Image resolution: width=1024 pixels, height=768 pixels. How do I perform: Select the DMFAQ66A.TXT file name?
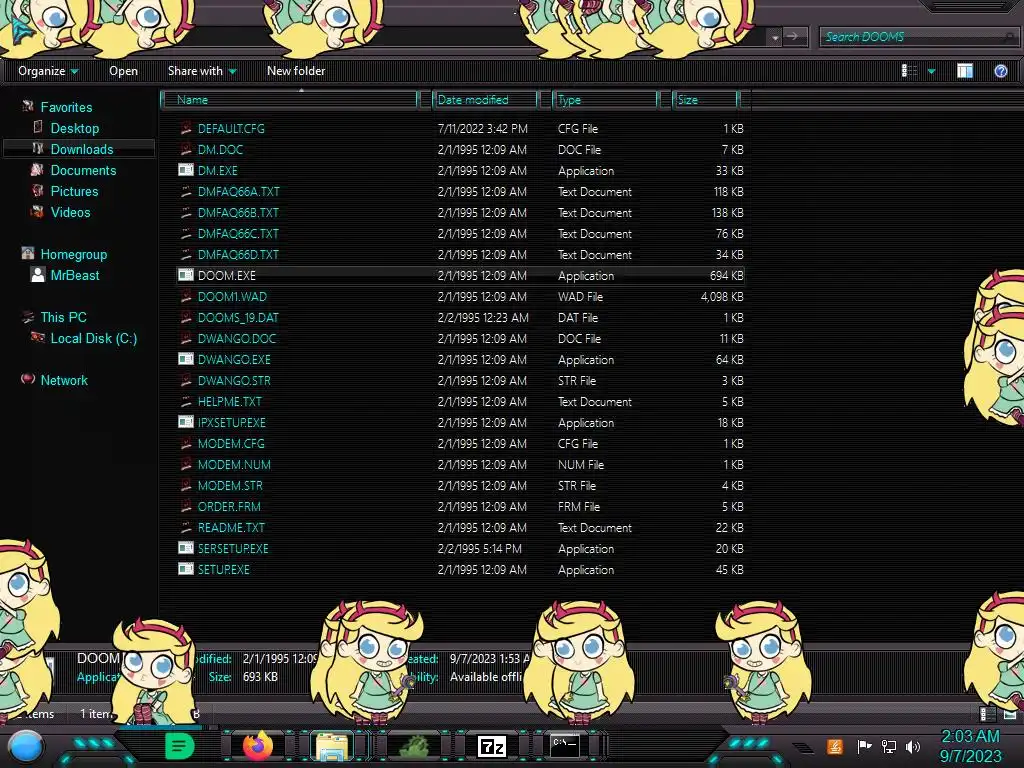[238, 191]
